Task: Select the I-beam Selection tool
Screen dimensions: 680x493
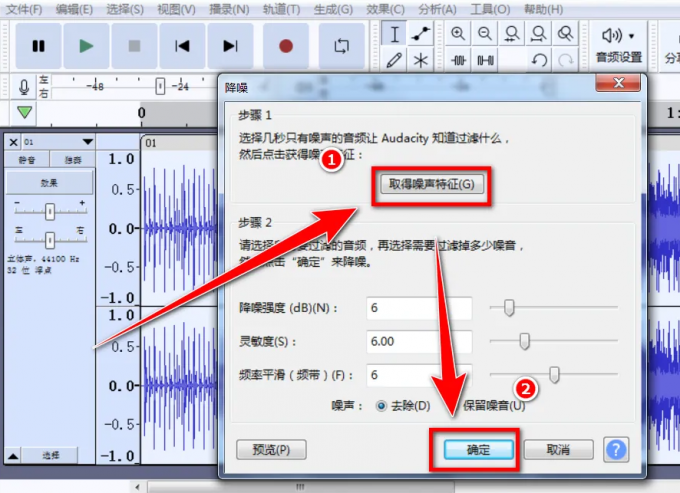Action: point(394,33)
